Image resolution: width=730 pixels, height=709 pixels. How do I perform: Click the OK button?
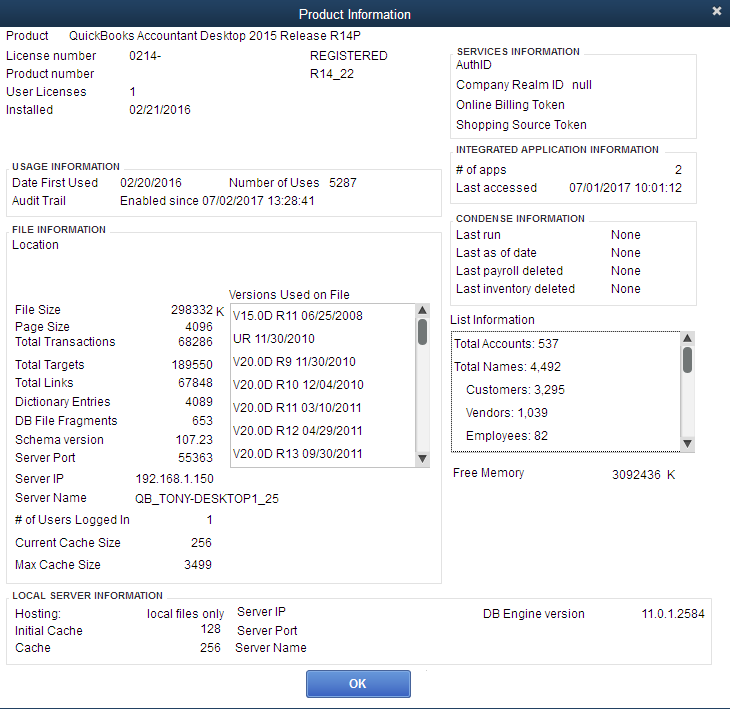358,683
